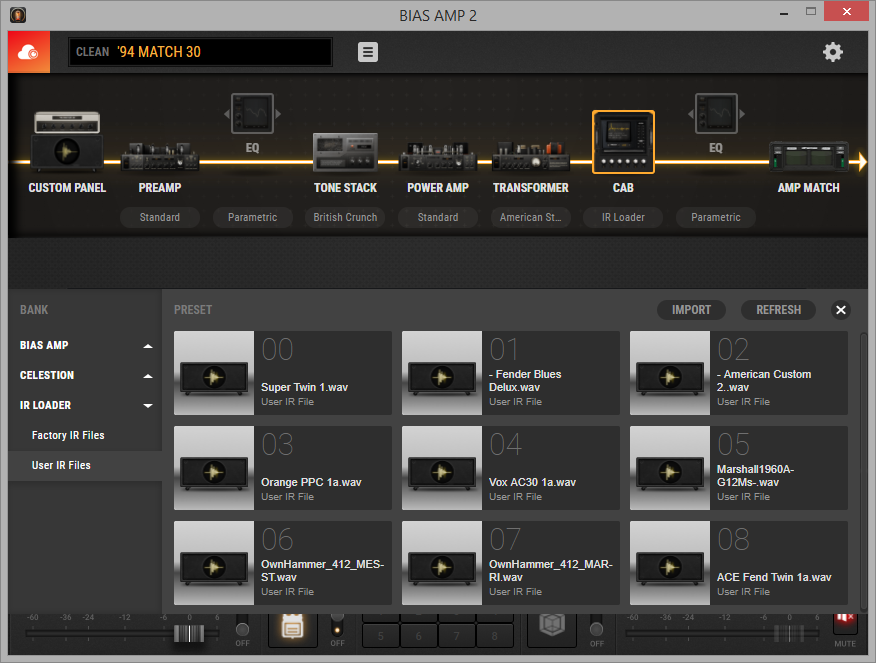Collapse the BIAS AMP bank arrow

[x=148, y=346]
